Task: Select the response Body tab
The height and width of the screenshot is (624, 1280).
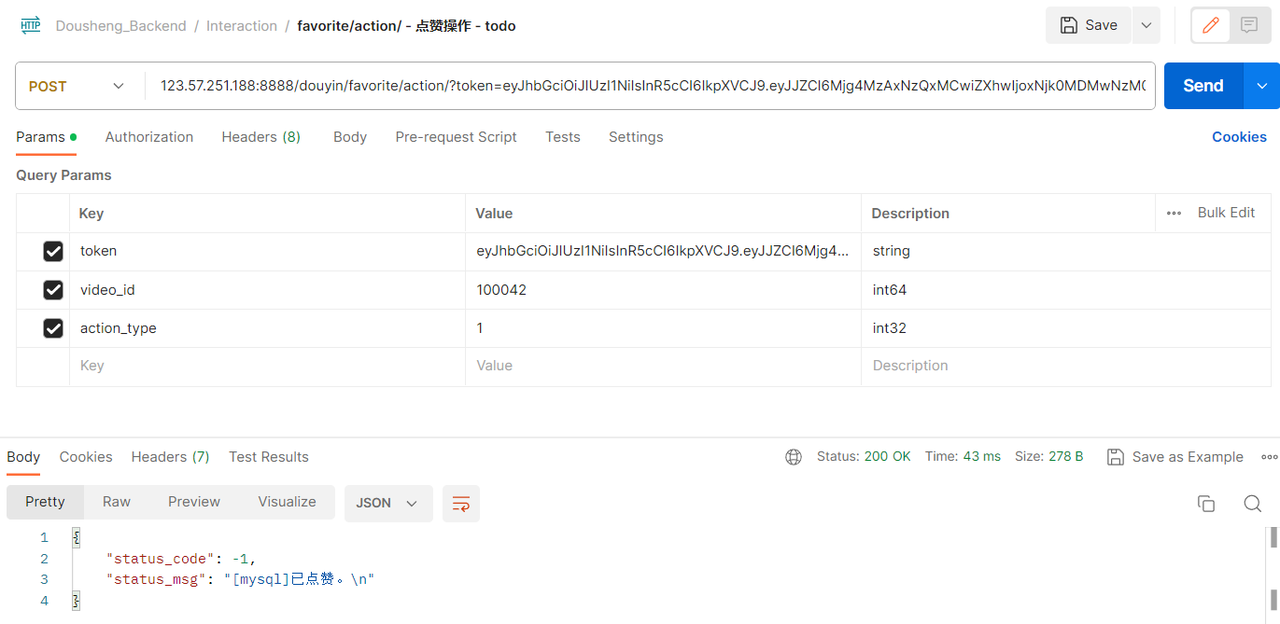Action: 24,457
